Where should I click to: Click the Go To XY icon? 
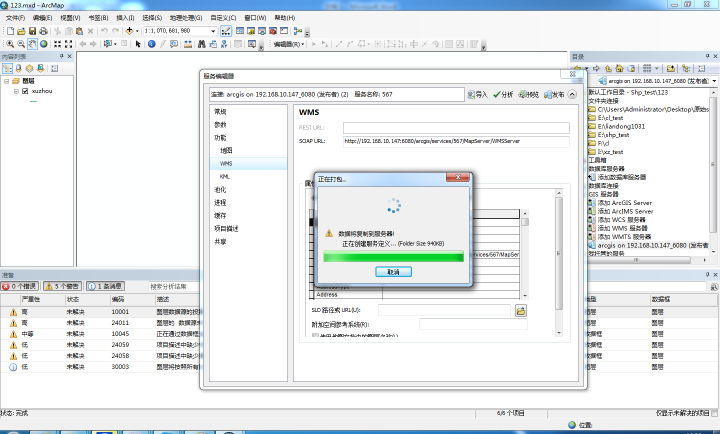[x=224, y=44]
